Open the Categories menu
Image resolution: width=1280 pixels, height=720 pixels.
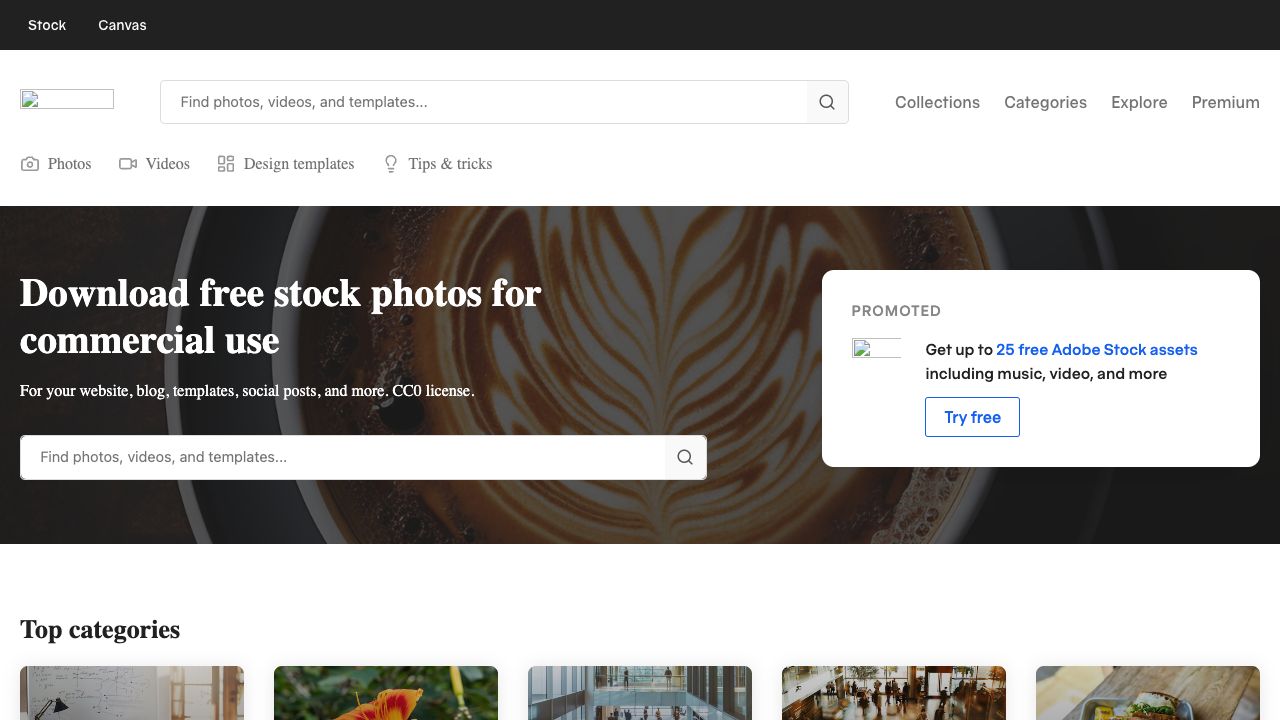click(1045, 102)
